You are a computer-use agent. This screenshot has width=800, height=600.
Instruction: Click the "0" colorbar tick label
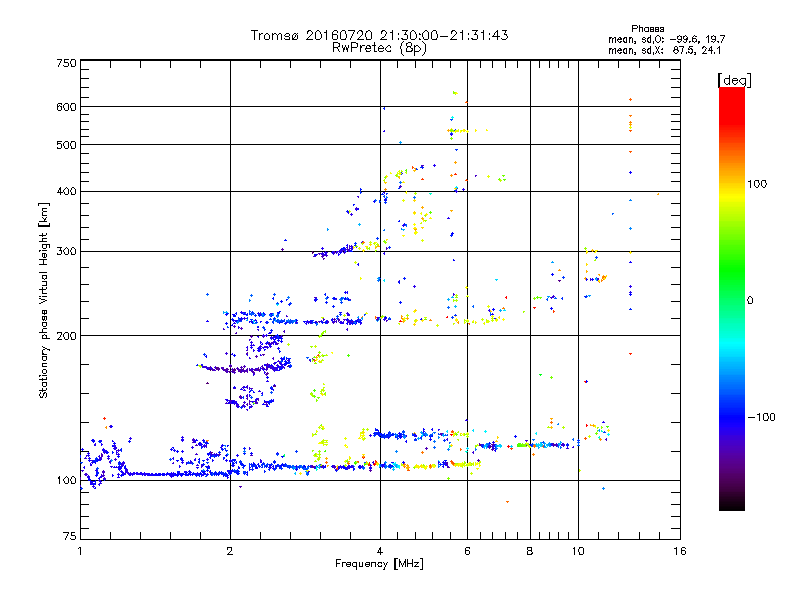[750, 300]
